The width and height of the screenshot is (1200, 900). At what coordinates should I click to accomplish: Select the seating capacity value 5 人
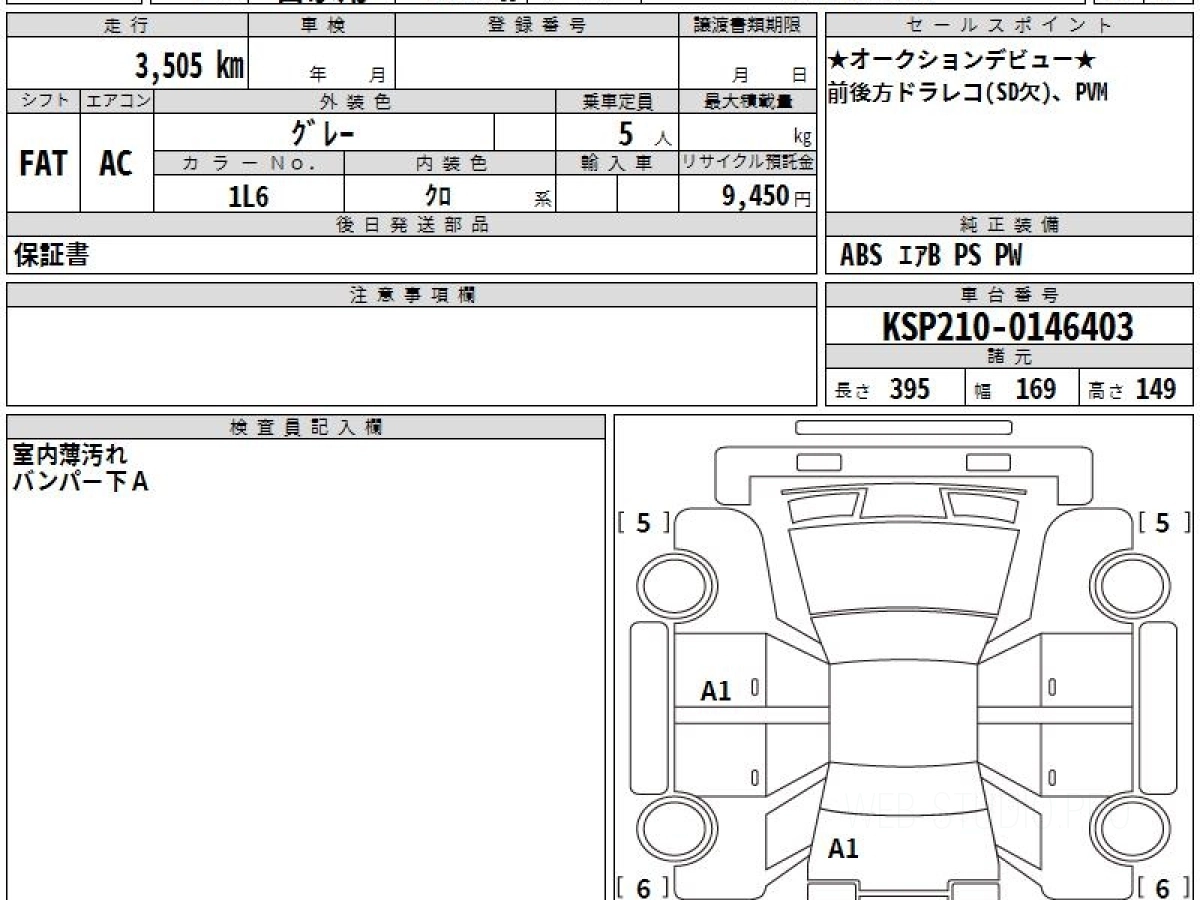coord(644,133)
